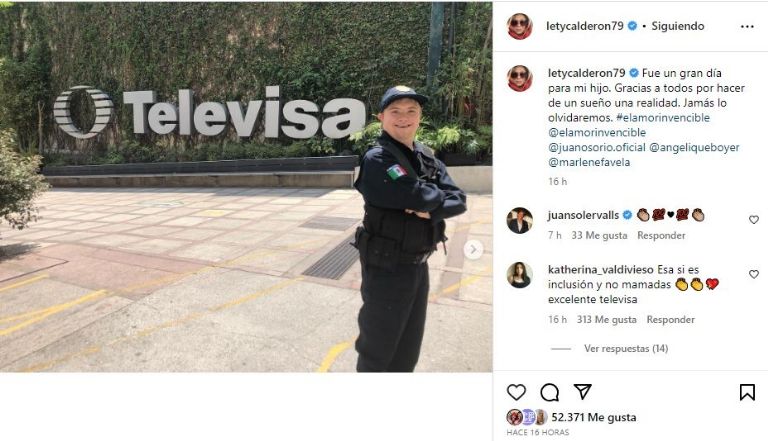Save the post with the bookmark icon
The height and width of the screenshot is (441, 768).
[x=747, y=392]
